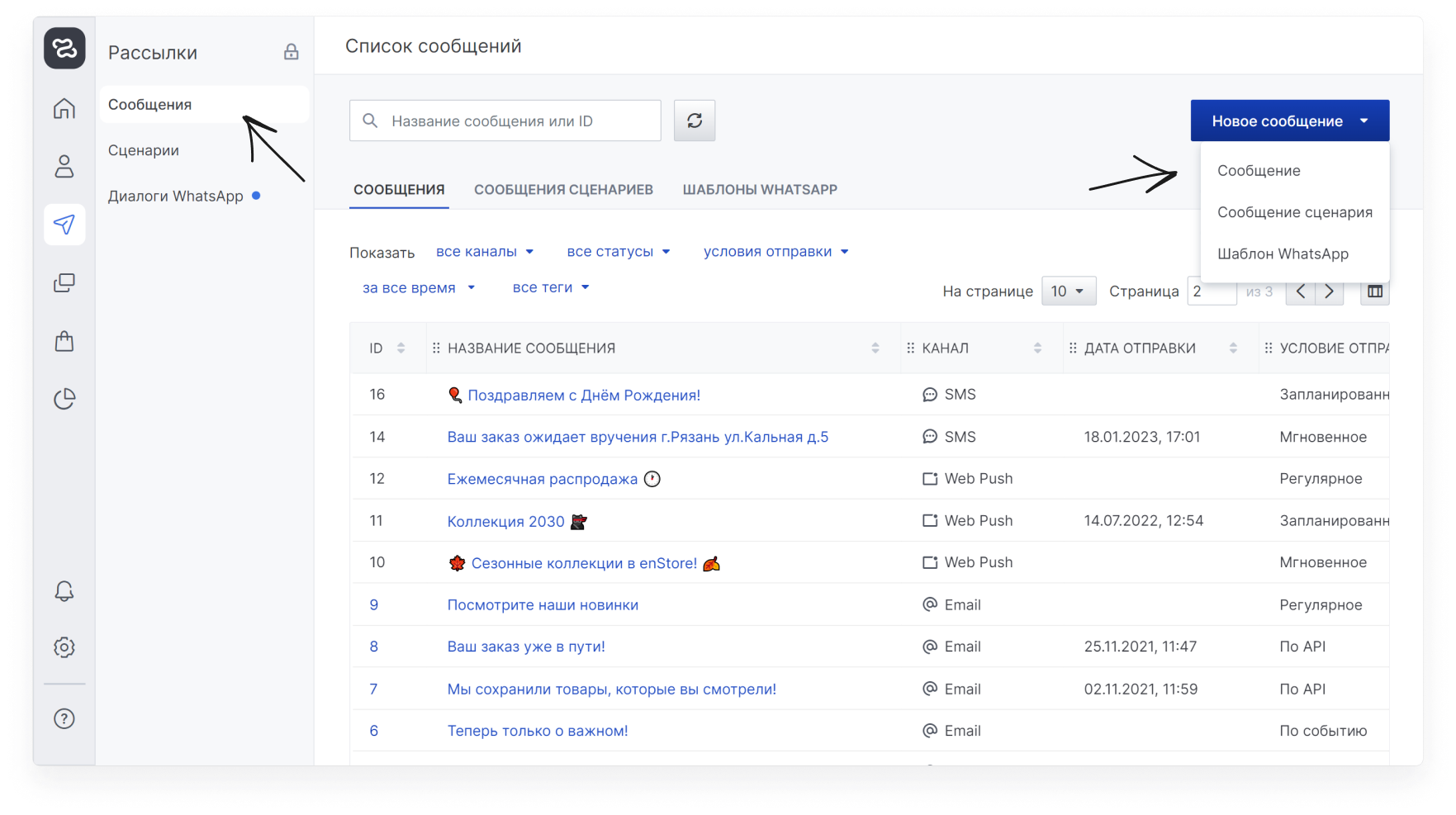The width and height of the screenshot is (1456, 815).
Task: Open the shopping bag sidebar icon
Action: (64, 341)
